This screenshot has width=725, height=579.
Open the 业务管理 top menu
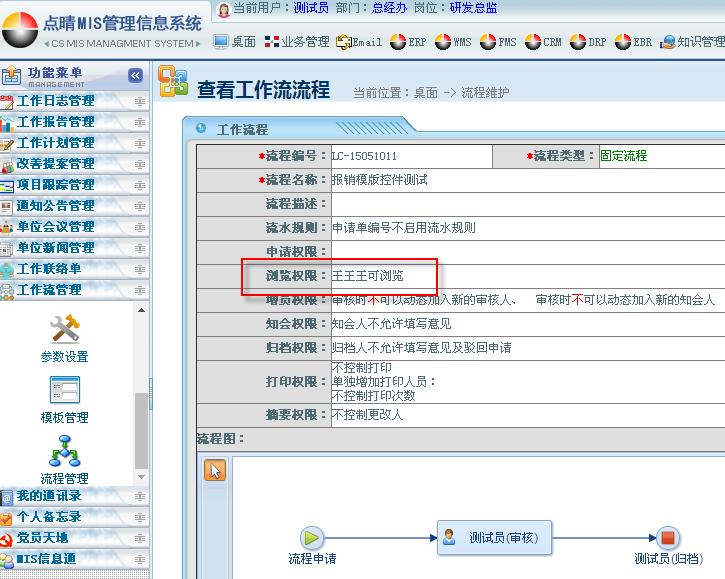pos(297,42)
